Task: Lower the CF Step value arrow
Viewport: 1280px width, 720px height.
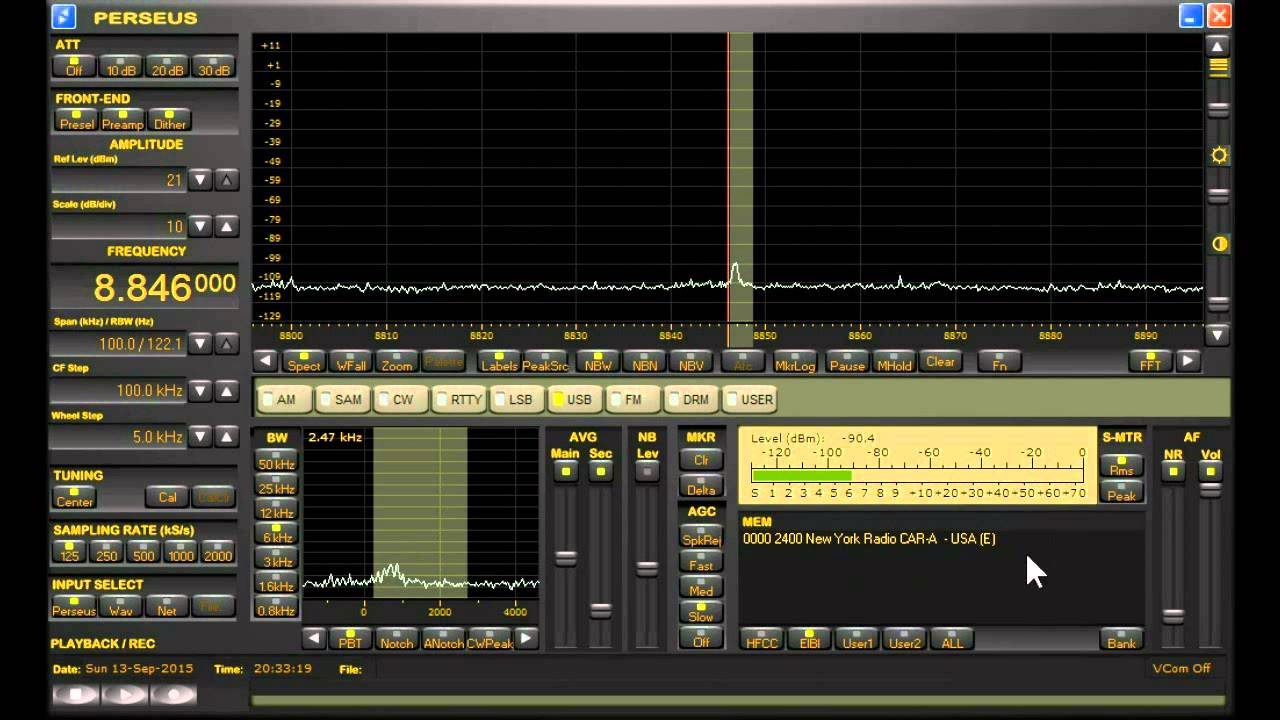Action: (201, 390)
